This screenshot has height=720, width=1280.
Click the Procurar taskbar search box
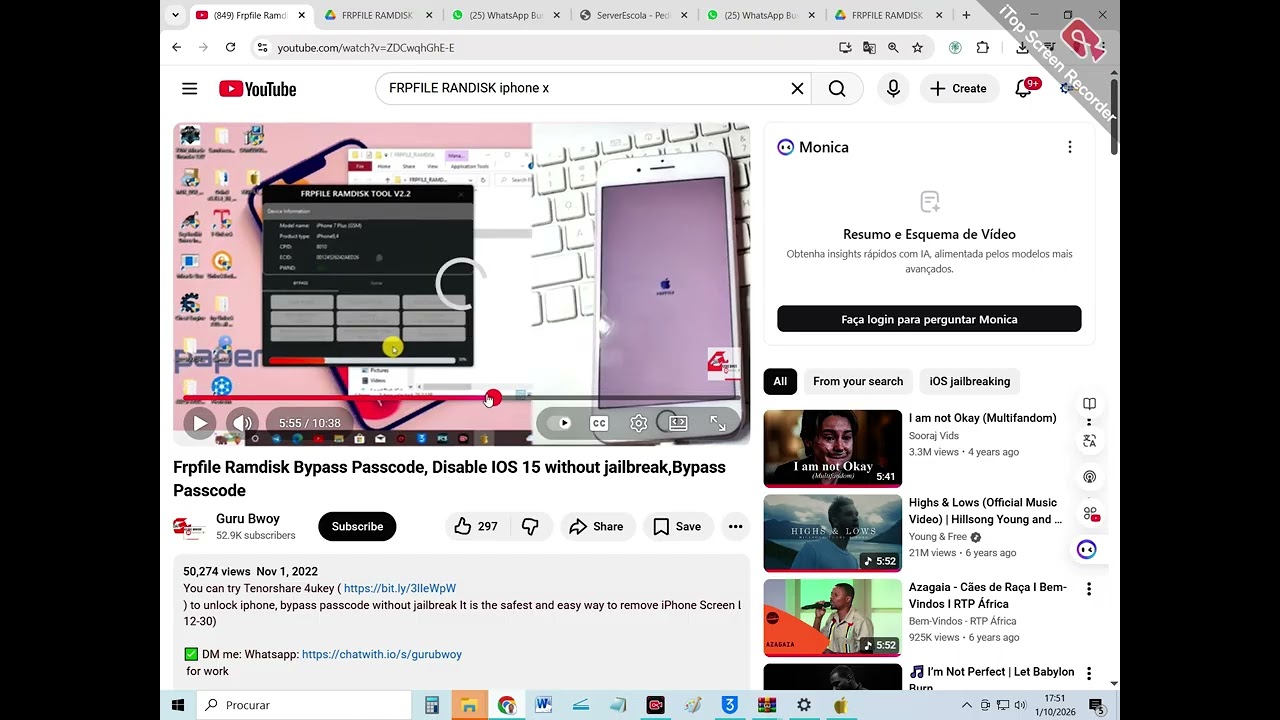coord(304,705)
